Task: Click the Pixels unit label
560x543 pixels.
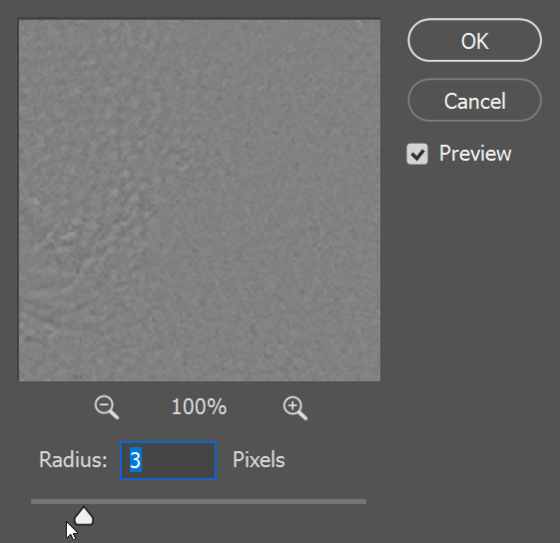Action: click(259, 459)
